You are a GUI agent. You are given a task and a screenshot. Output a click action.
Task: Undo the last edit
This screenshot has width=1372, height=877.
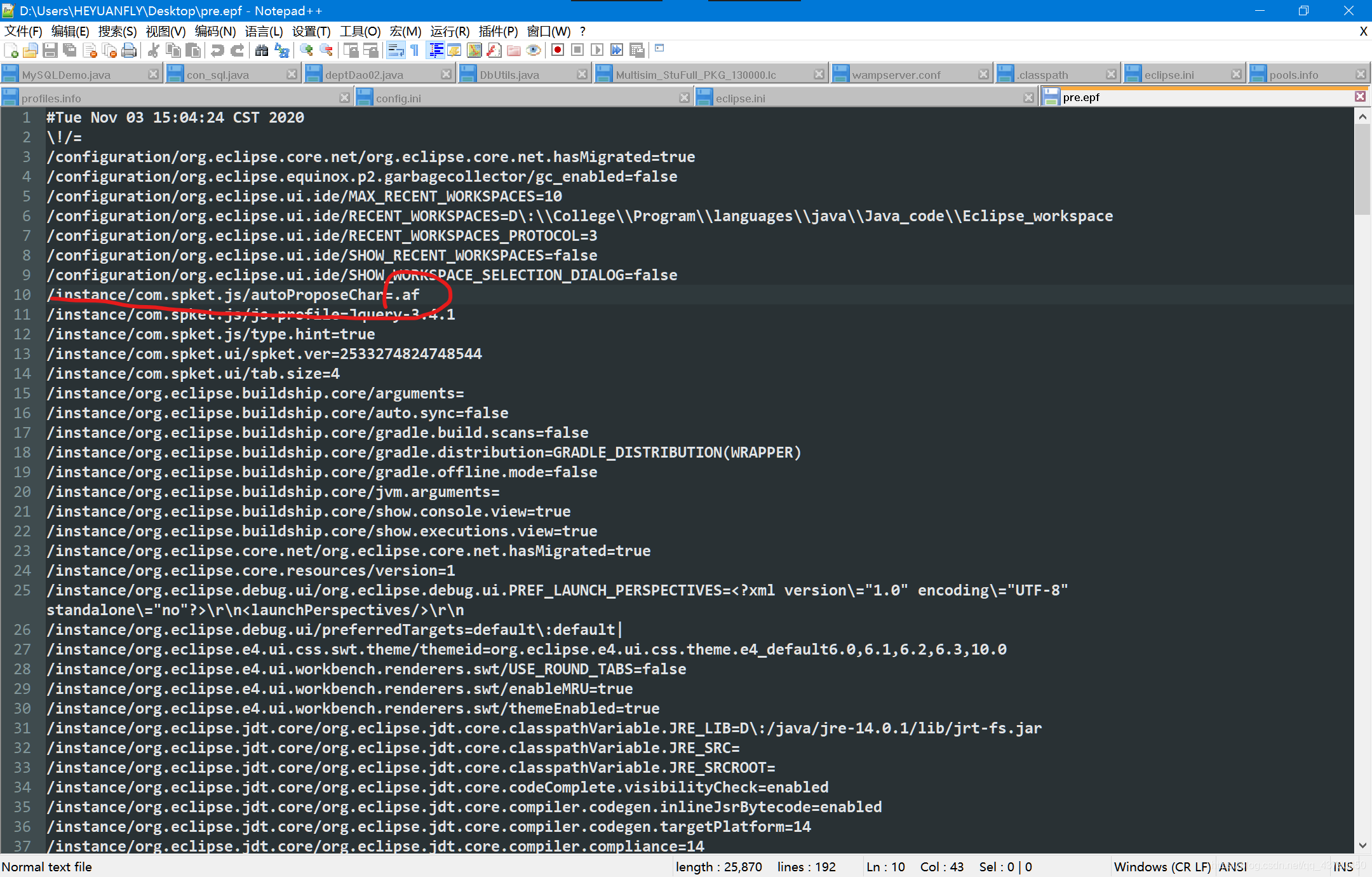pos(217,51)
